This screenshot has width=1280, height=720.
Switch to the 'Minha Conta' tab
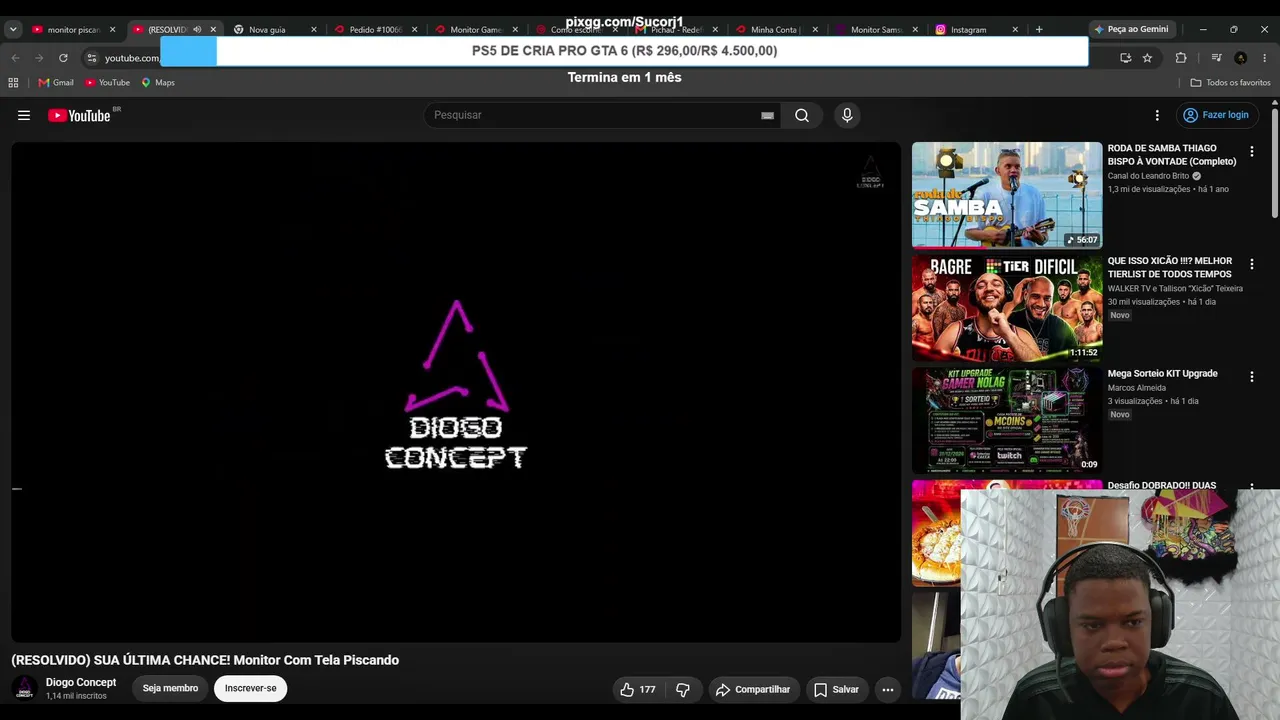click(776, 30)
